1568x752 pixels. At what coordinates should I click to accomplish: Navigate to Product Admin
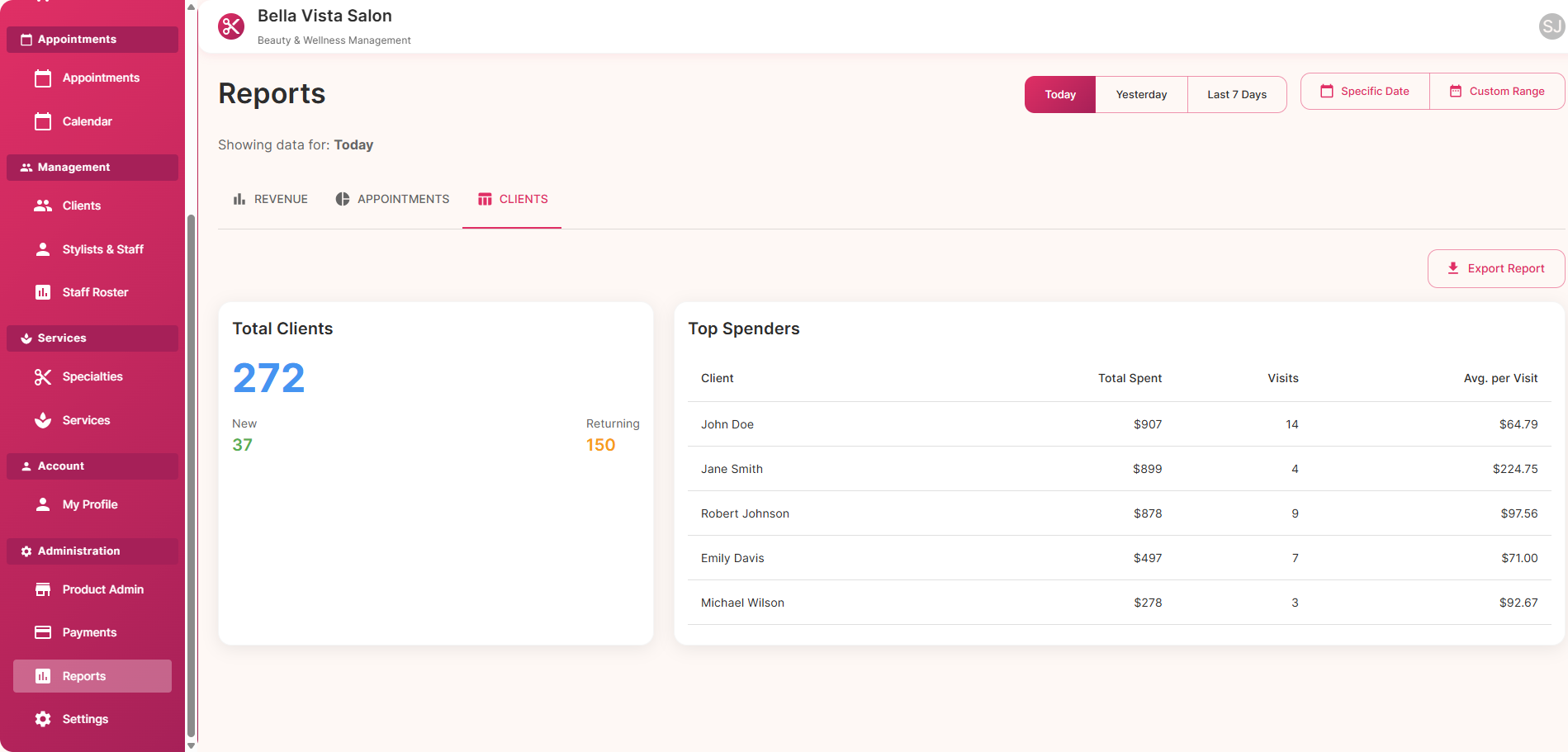(102, 589)
